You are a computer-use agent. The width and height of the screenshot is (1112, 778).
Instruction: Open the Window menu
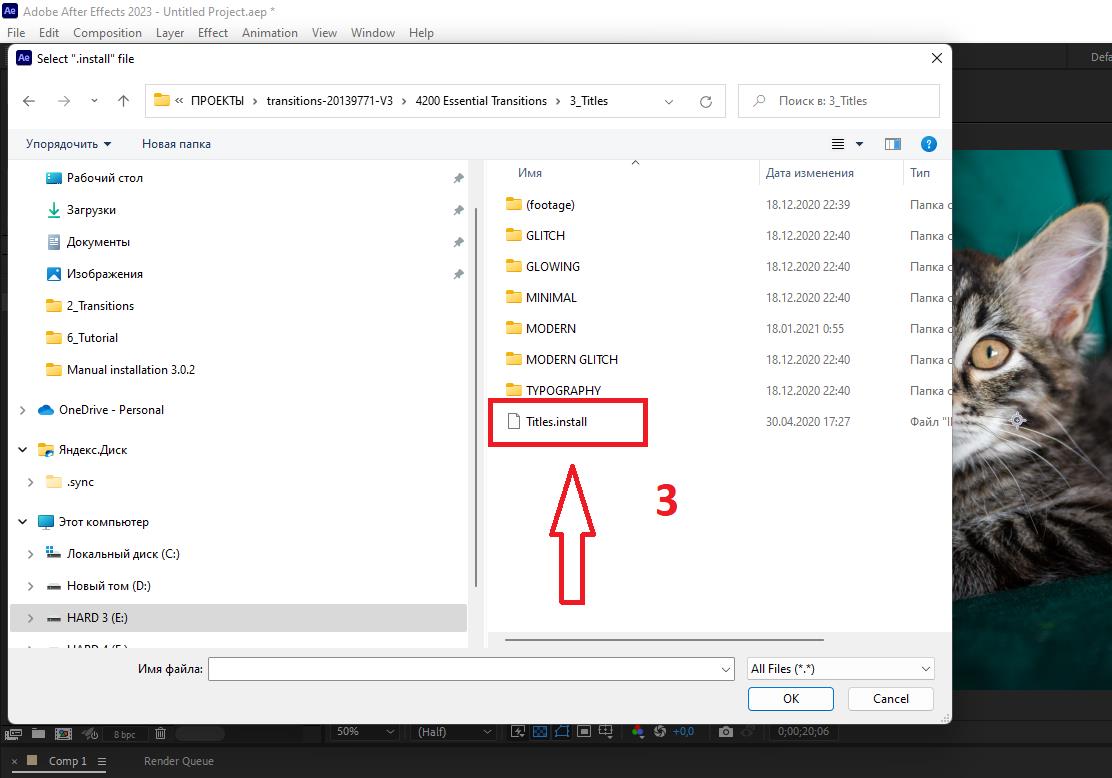click(372, 33)
